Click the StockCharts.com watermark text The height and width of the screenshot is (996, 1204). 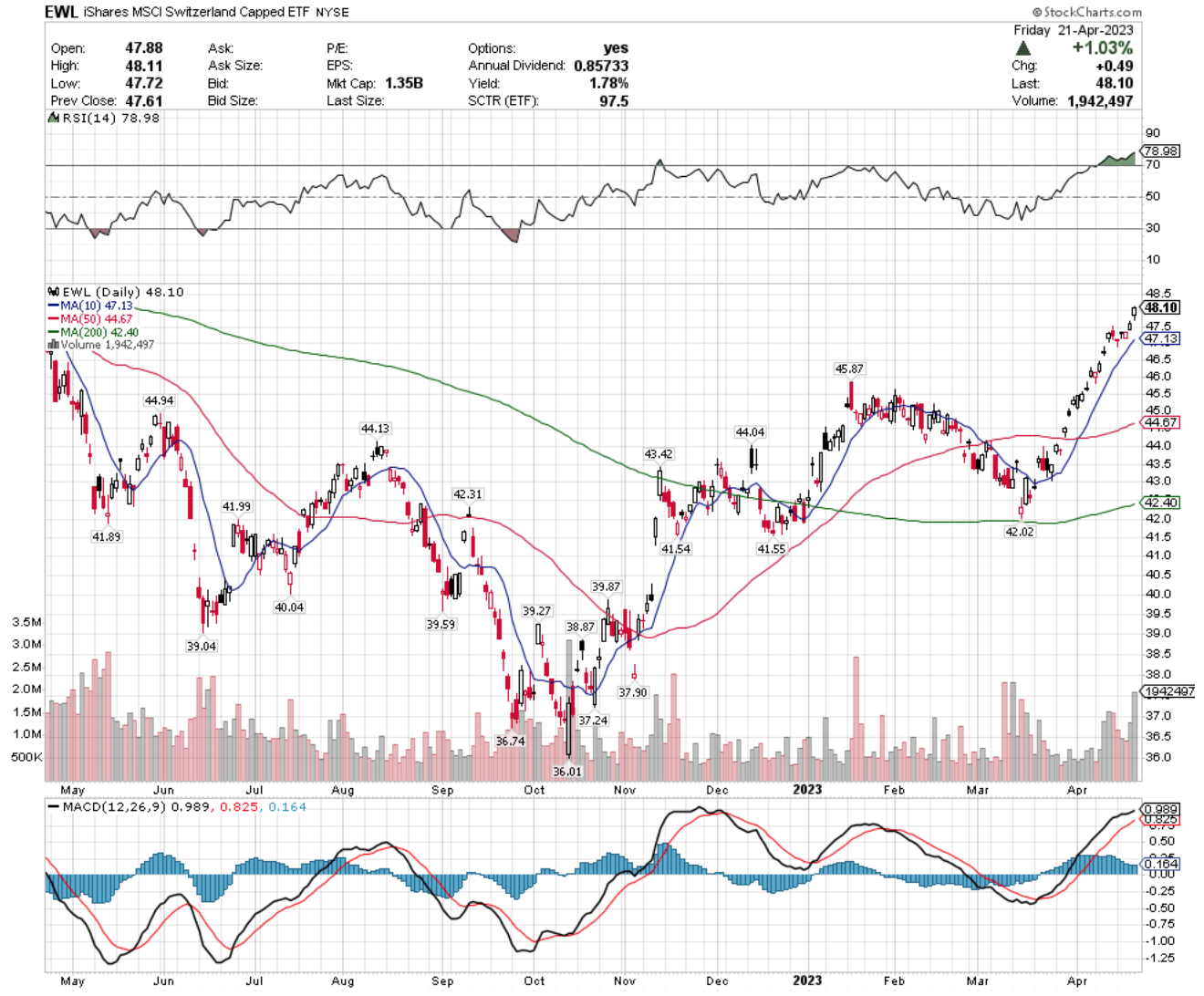(x=1086, y=12)
